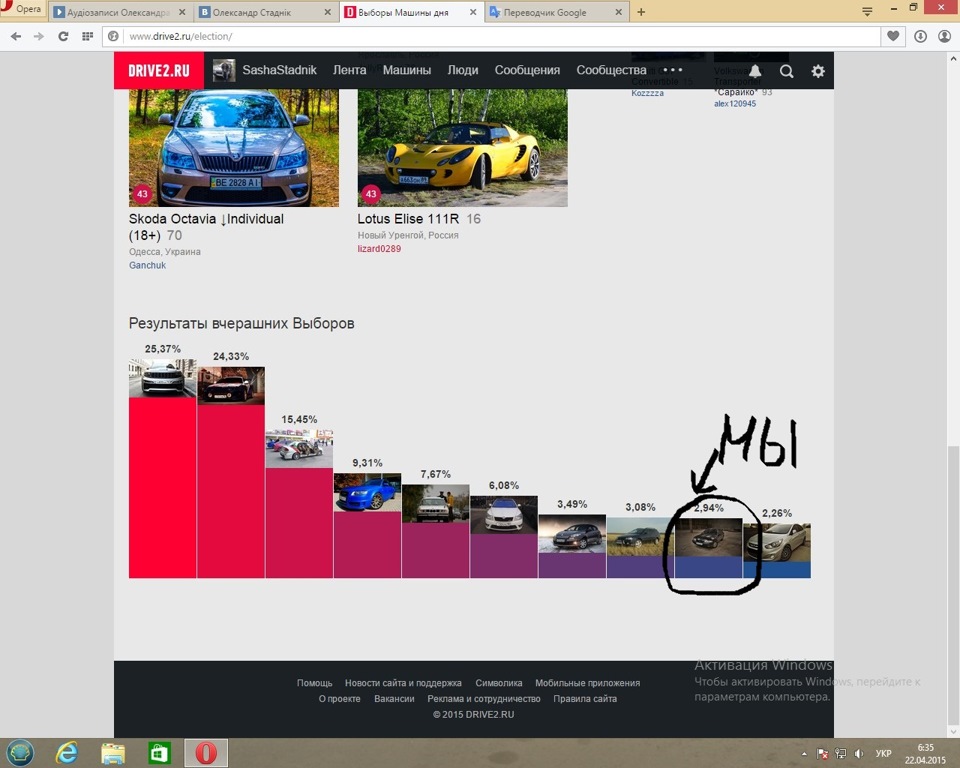
Task: Open Люди in DRIVE2 navbar
Action: (x=463, y=70)
